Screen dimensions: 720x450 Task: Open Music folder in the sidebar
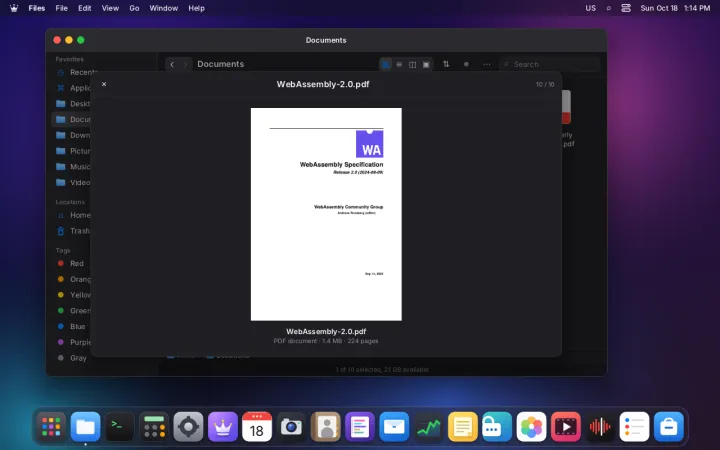click(73, 167)
